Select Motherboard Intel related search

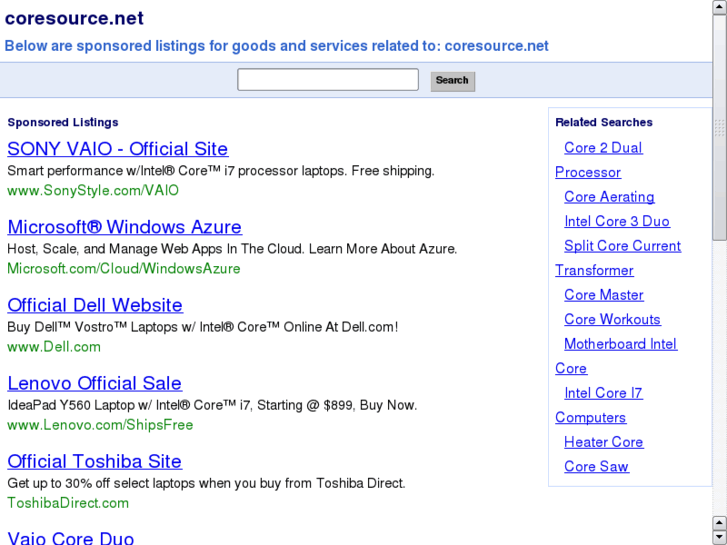point(621,344)
